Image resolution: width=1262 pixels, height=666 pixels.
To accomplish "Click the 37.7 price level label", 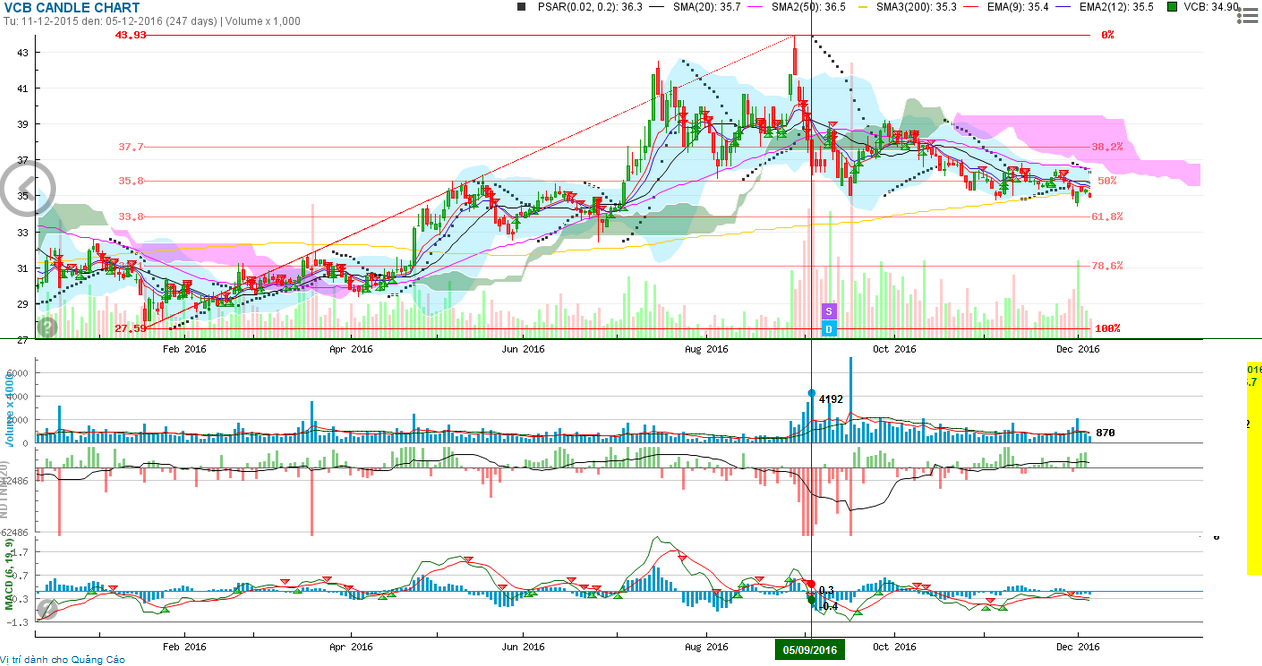I will click(132, 146).
